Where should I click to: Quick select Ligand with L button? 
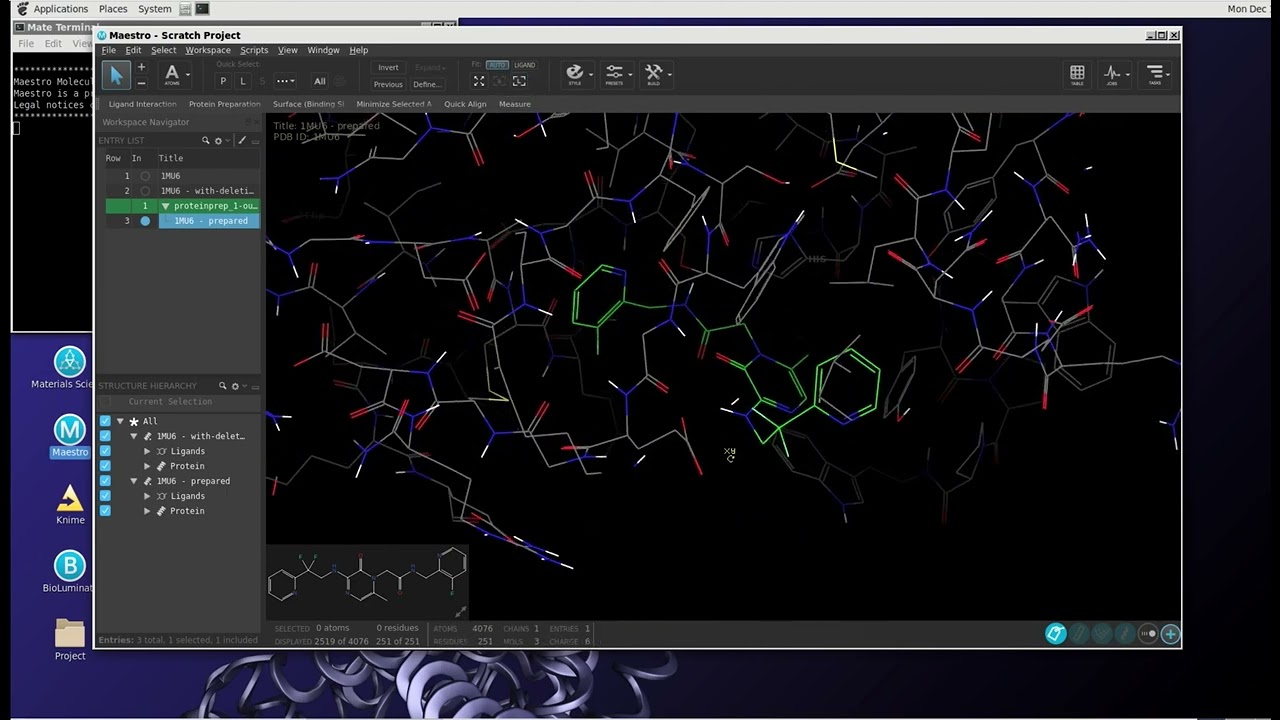point(243,81)
